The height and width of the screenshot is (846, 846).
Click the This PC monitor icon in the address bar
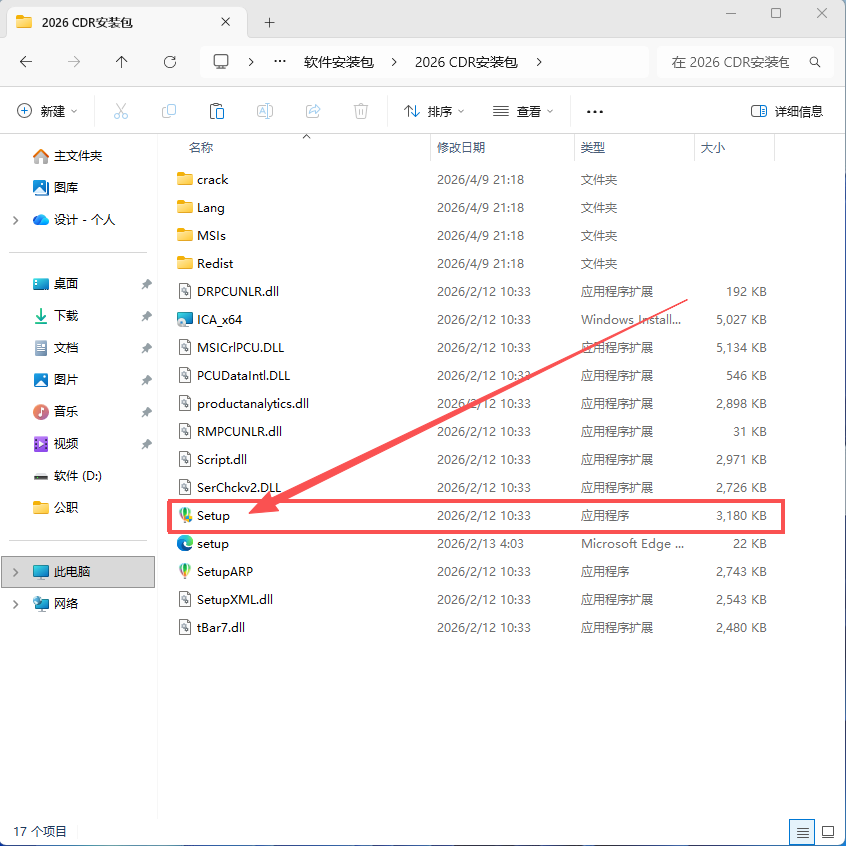tap(221, 62)
